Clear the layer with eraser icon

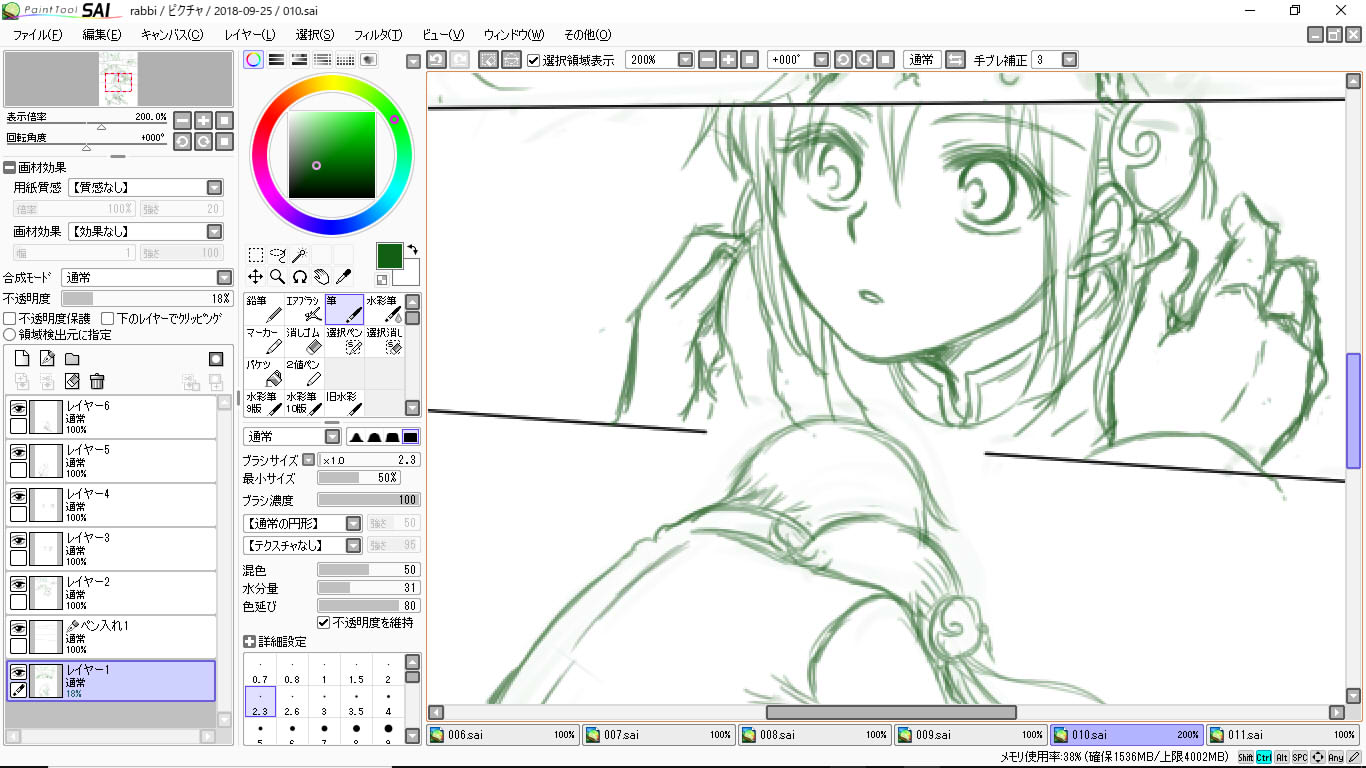72,381
